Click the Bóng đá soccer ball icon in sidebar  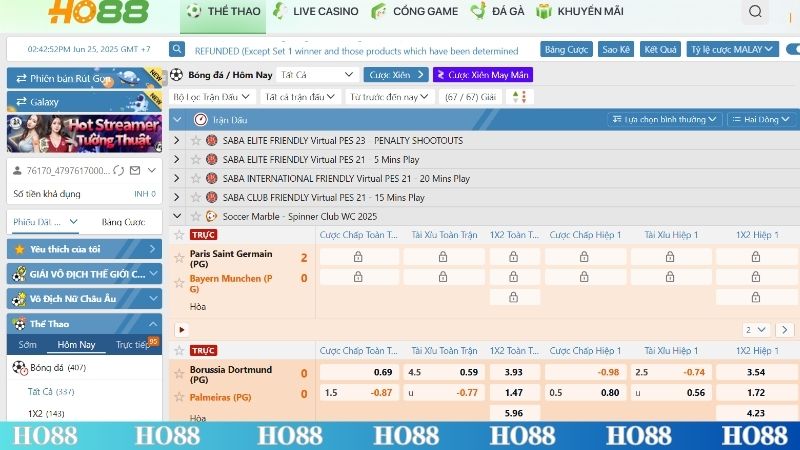point(19,368)
